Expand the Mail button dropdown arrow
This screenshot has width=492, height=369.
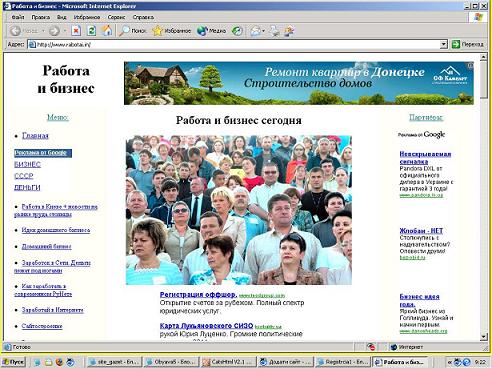(263, 31)
